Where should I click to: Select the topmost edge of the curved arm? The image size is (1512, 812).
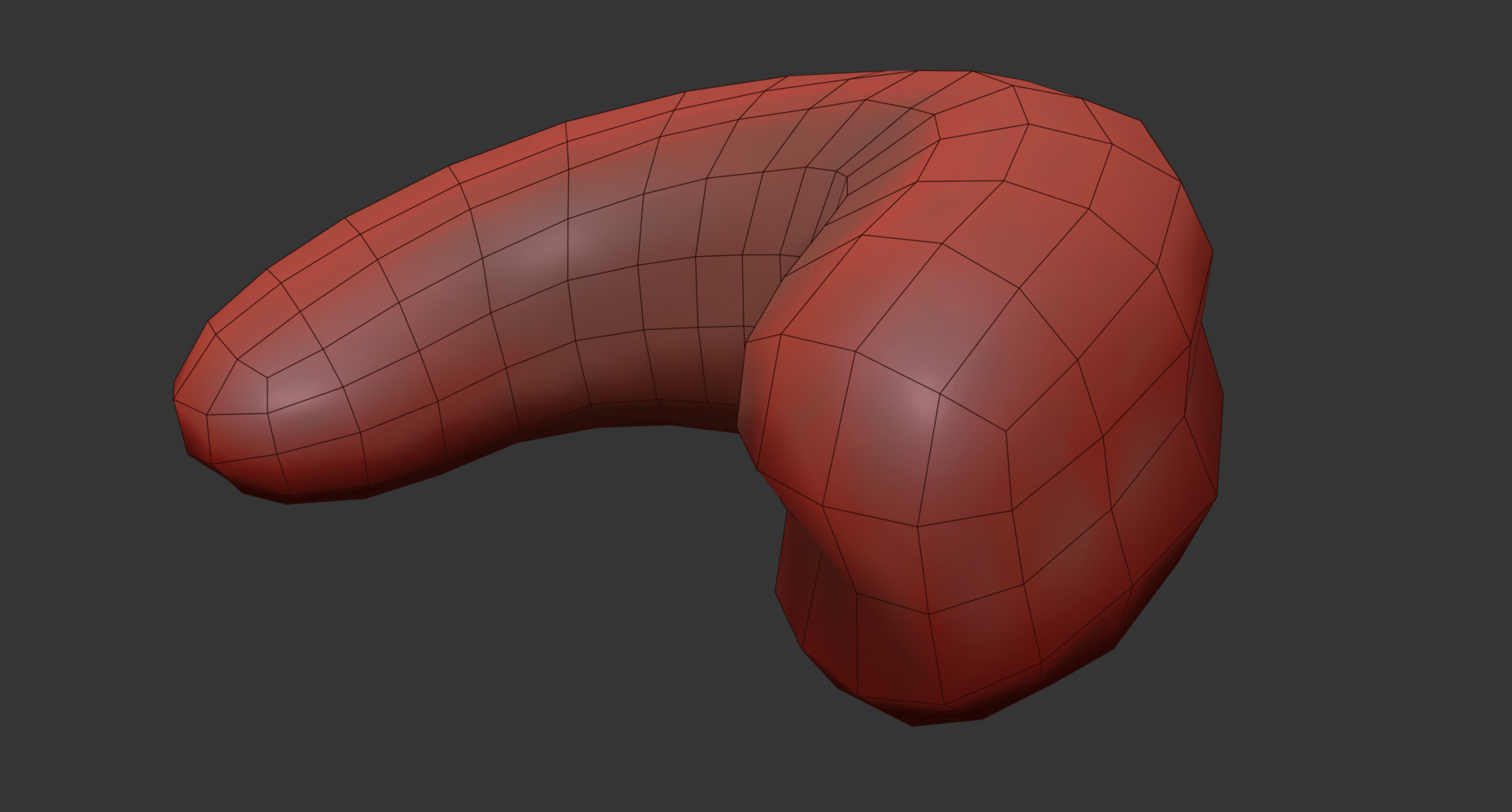[x=813, y=77]
